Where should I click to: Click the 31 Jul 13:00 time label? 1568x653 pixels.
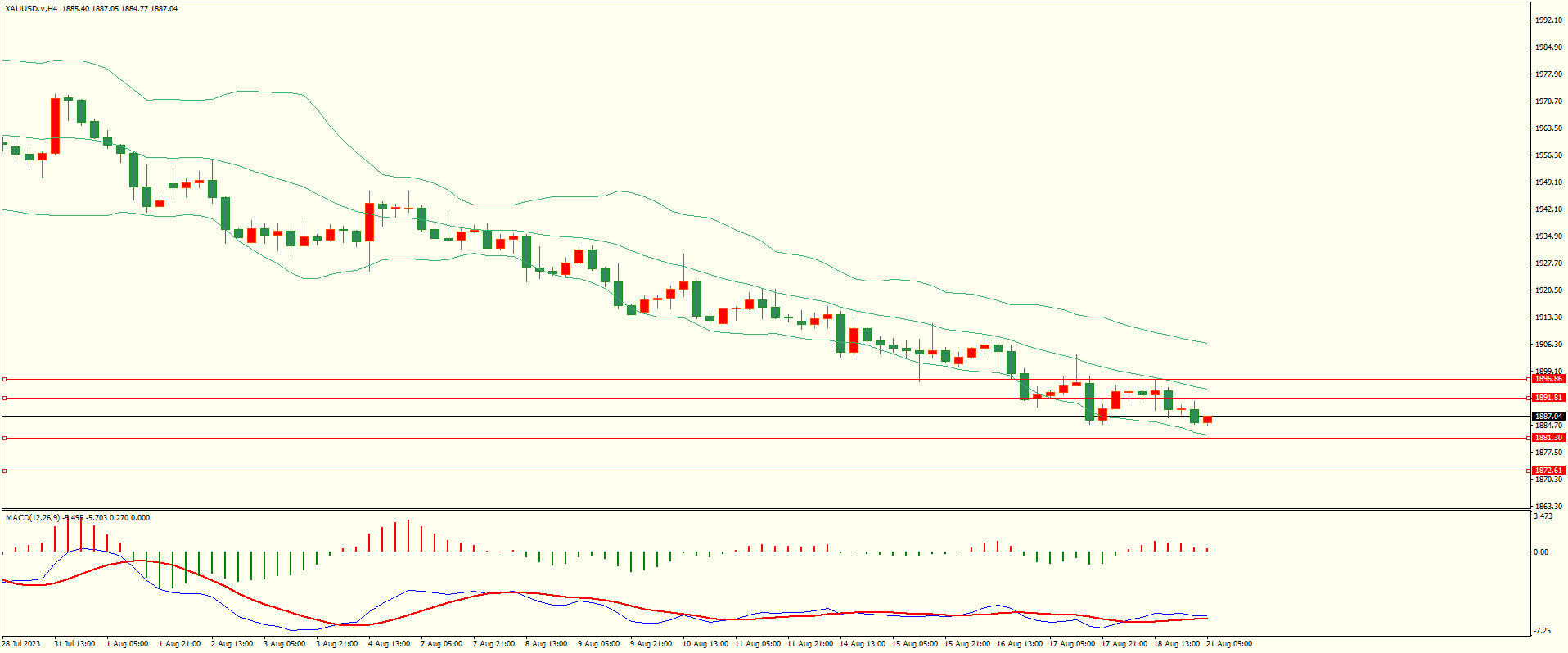coord(74,644)
